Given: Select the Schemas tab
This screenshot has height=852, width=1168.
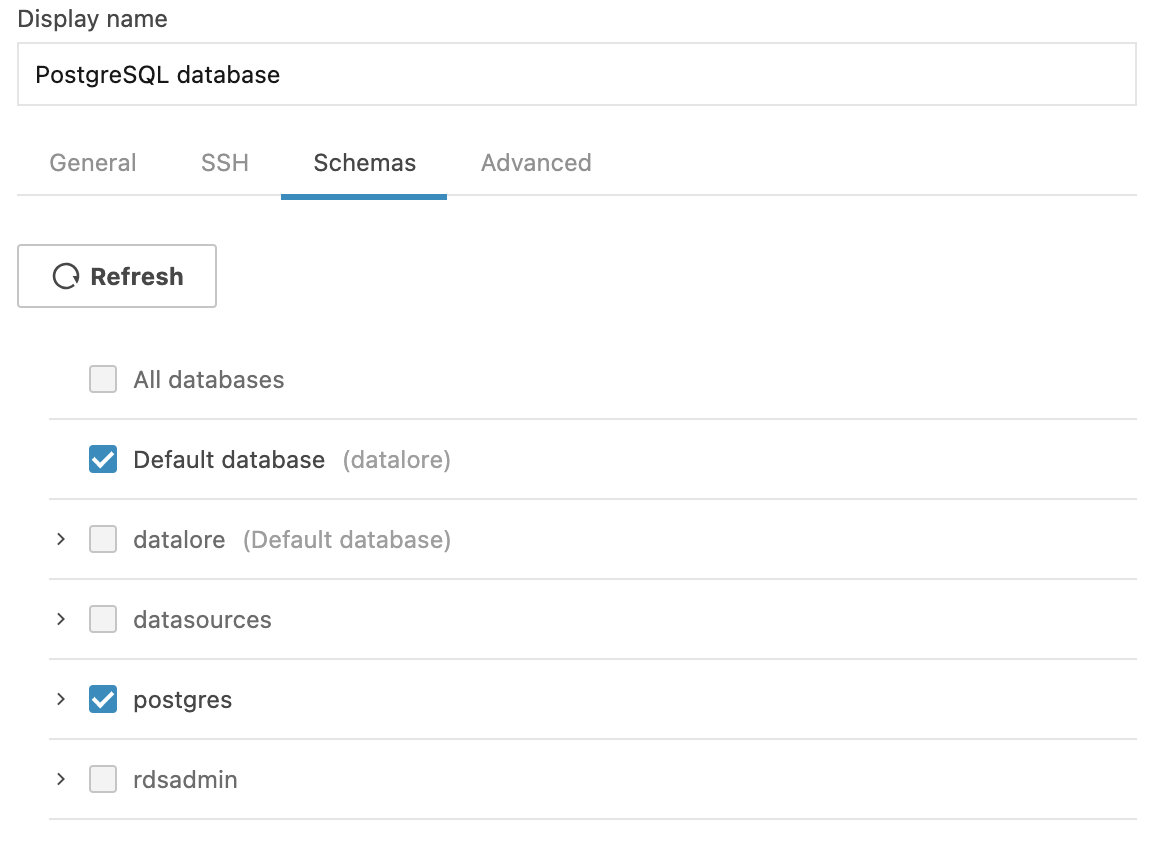Looking at the screenshot, I should (364, 162).
